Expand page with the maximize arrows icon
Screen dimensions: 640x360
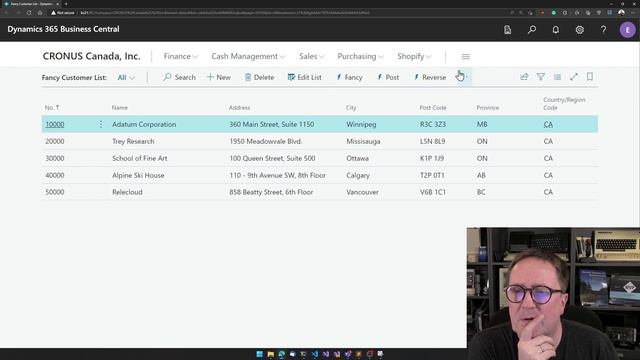(573, 77)
